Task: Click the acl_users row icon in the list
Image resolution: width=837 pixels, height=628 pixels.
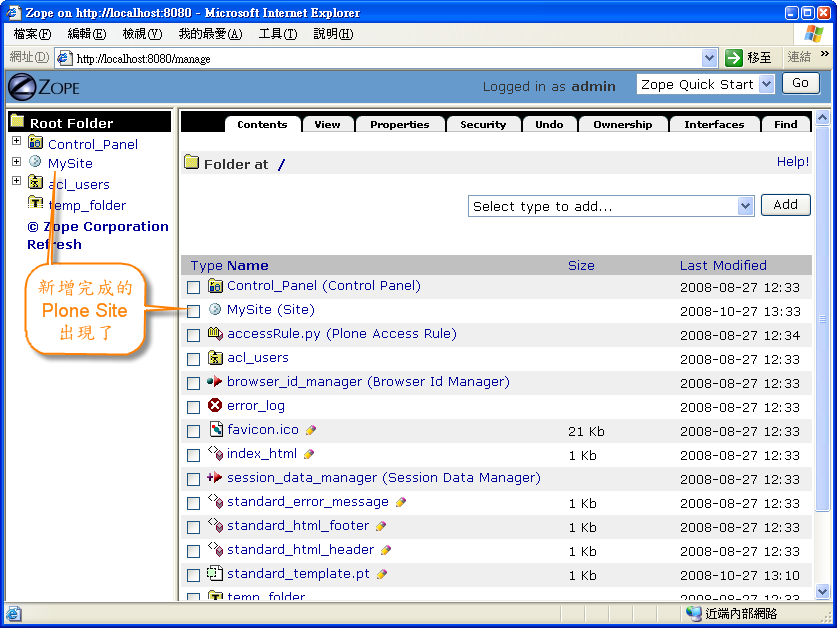Action: pos(215,358)
